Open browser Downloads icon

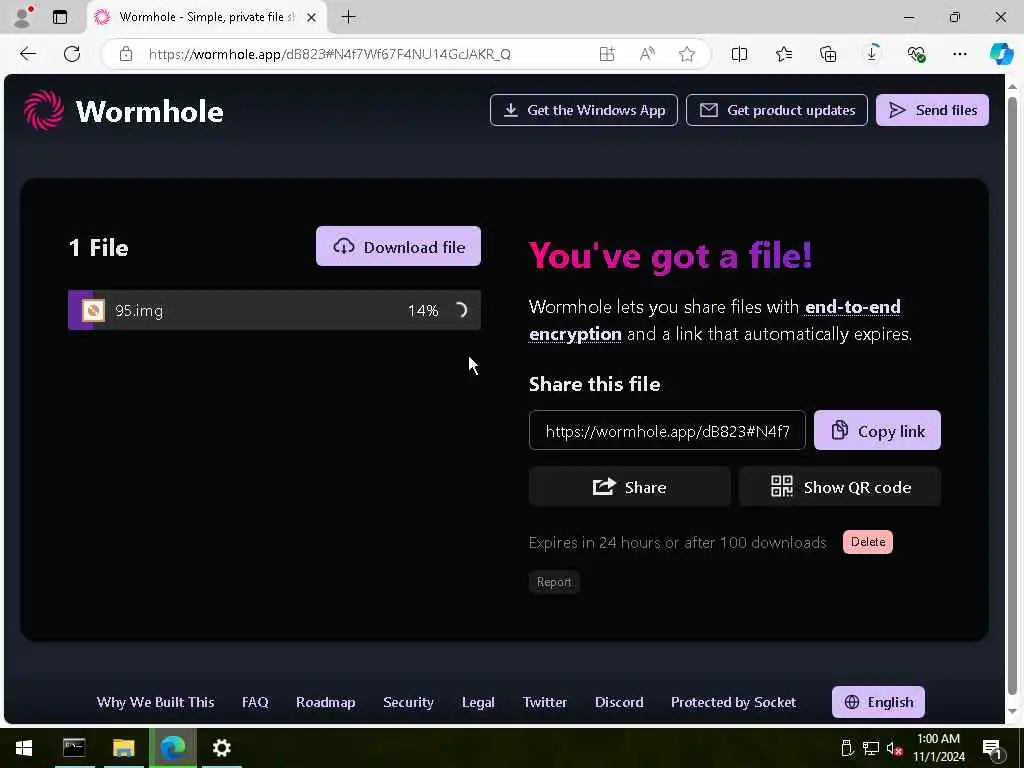(x=872, y=54)
